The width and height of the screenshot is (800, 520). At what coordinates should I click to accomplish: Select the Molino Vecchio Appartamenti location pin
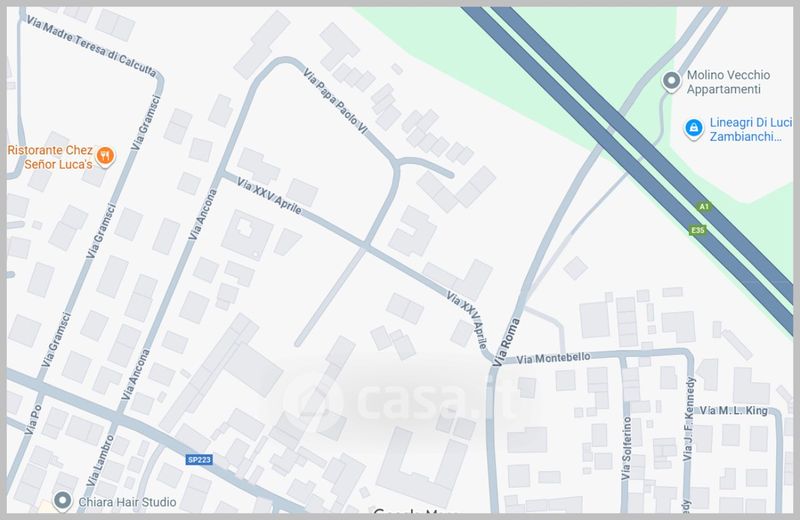671,81
